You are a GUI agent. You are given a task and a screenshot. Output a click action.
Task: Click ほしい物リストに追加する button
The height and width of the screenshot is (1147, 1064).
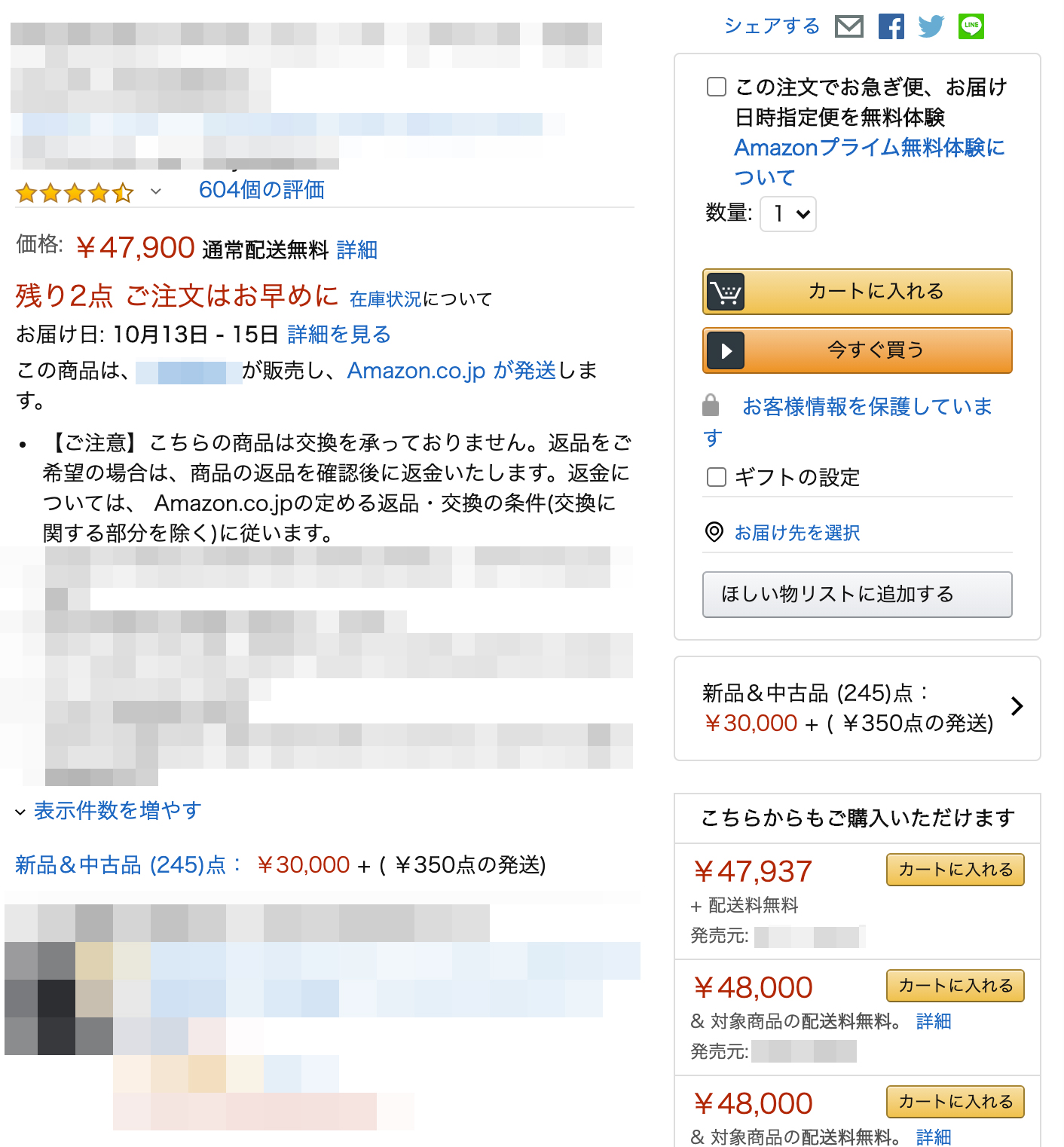tap(857, 595)
